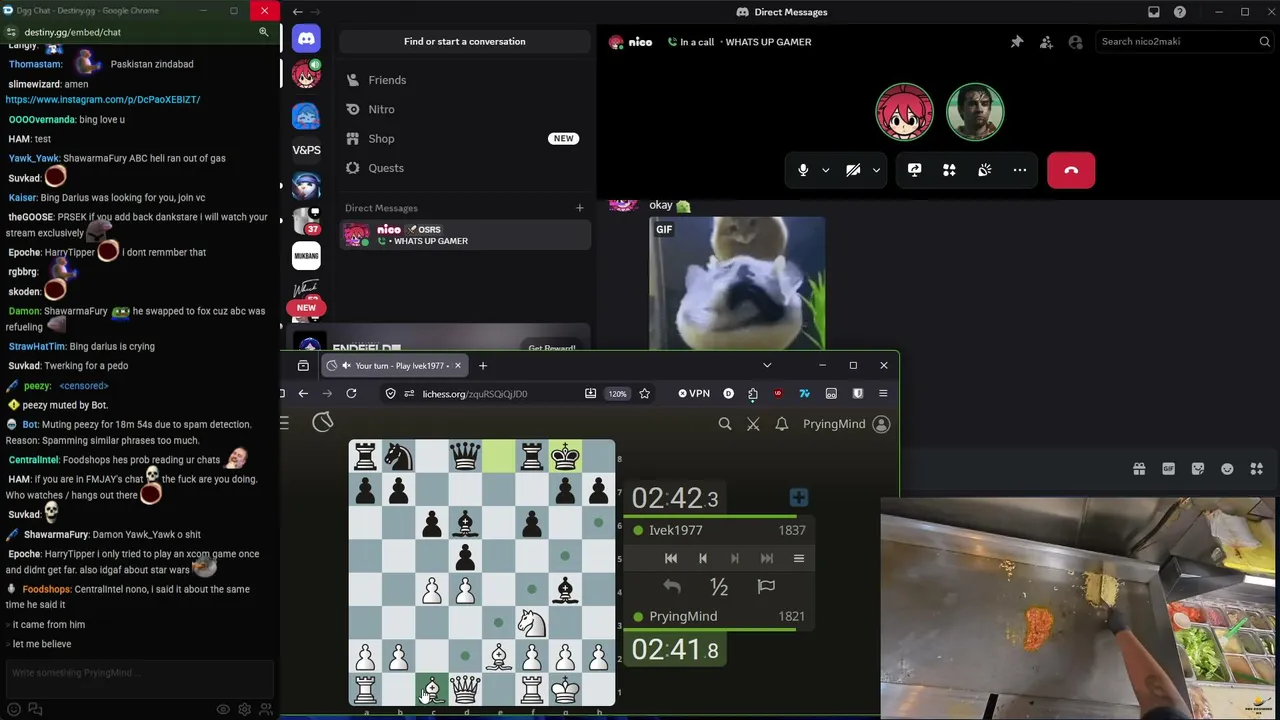Viewport: 1280px width, 720px height.
Task: Offer a draw in Lichess
Action: pyautogui.click(x=719, y=587)
